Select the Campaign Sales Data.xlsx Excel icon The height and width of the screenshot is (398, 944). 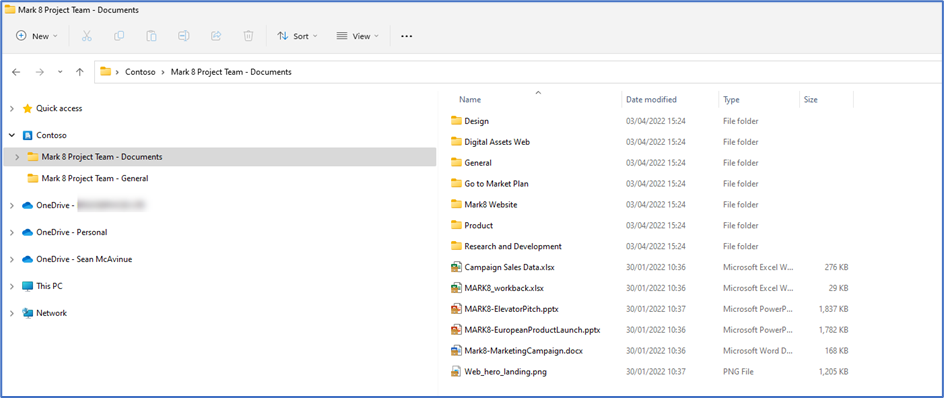456,267
